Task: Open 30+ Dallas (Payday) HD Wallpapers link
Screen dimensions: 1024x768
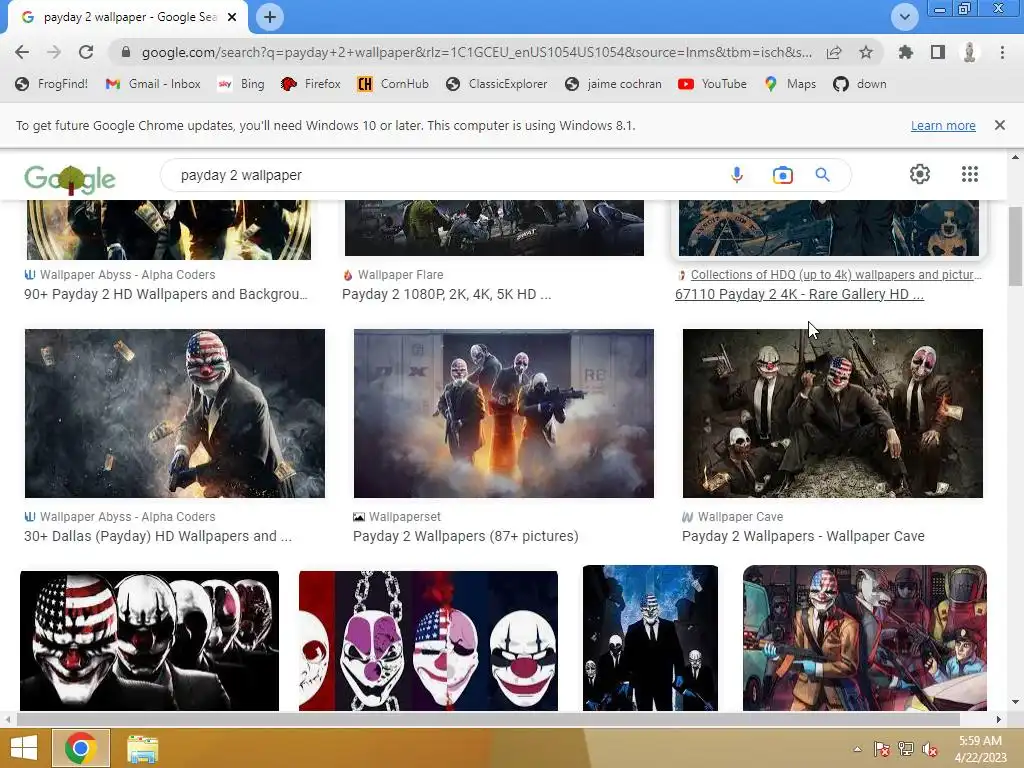Action: [158, 536]
